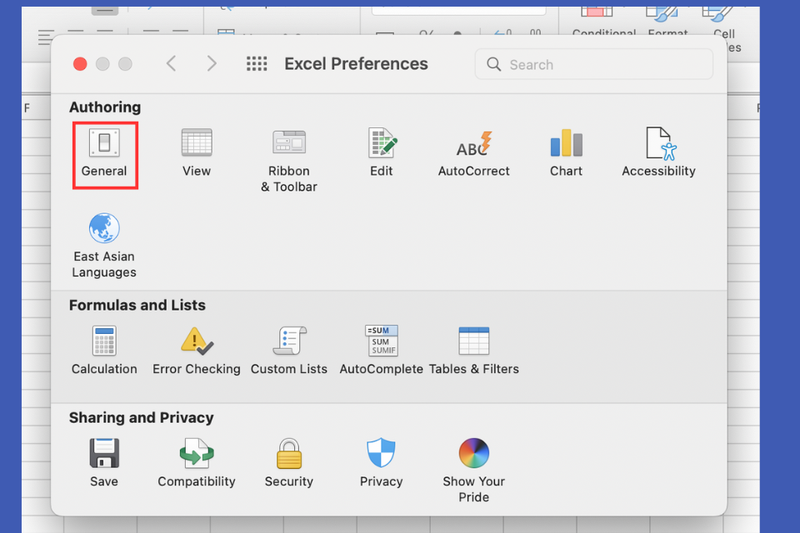The height and width of the screenshot is (533, 800).
Task: Click the Show All grid button
Action: pos(257,64)
